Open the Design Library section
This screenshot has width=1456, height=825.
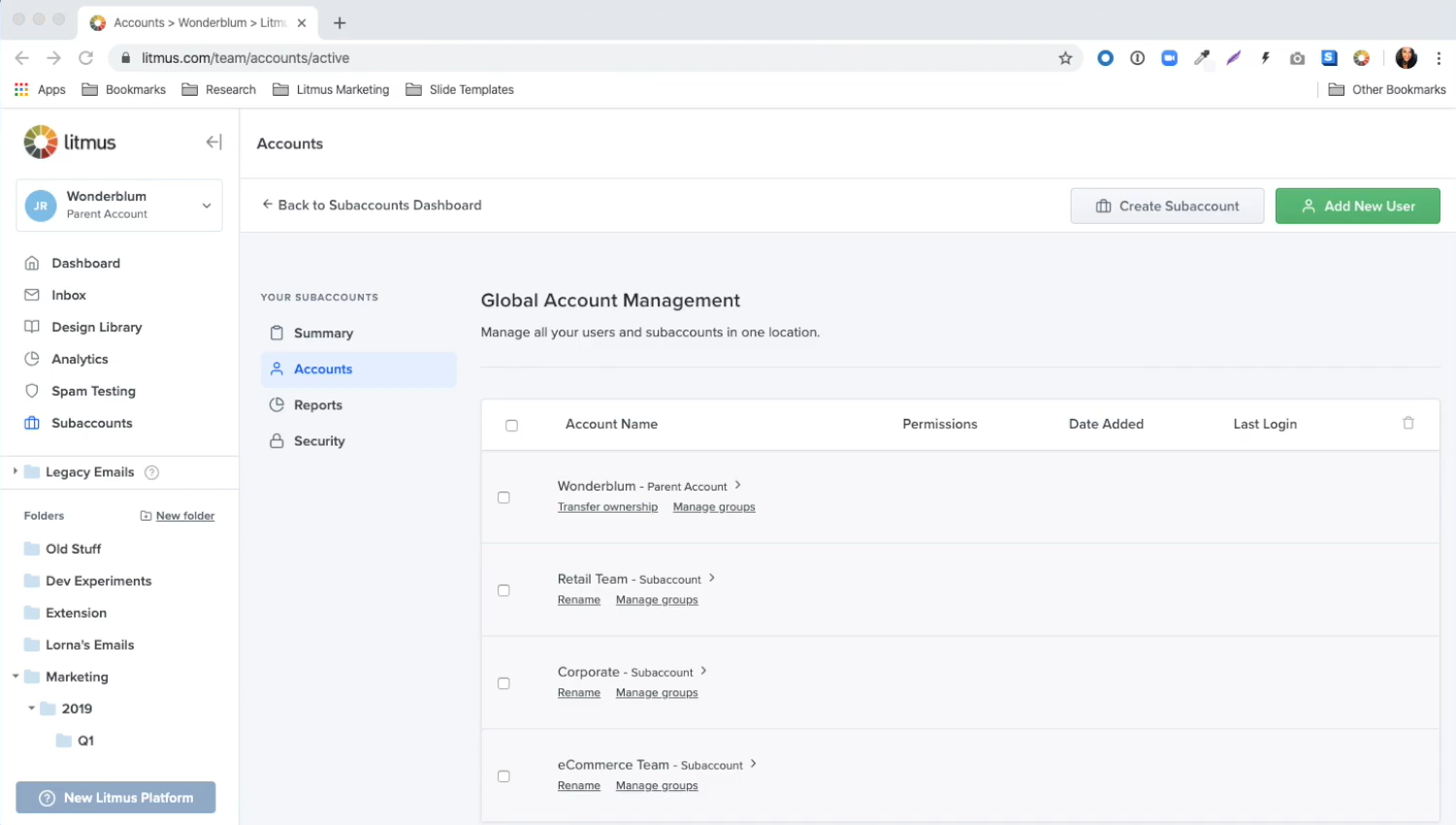[x=97, y=327]
